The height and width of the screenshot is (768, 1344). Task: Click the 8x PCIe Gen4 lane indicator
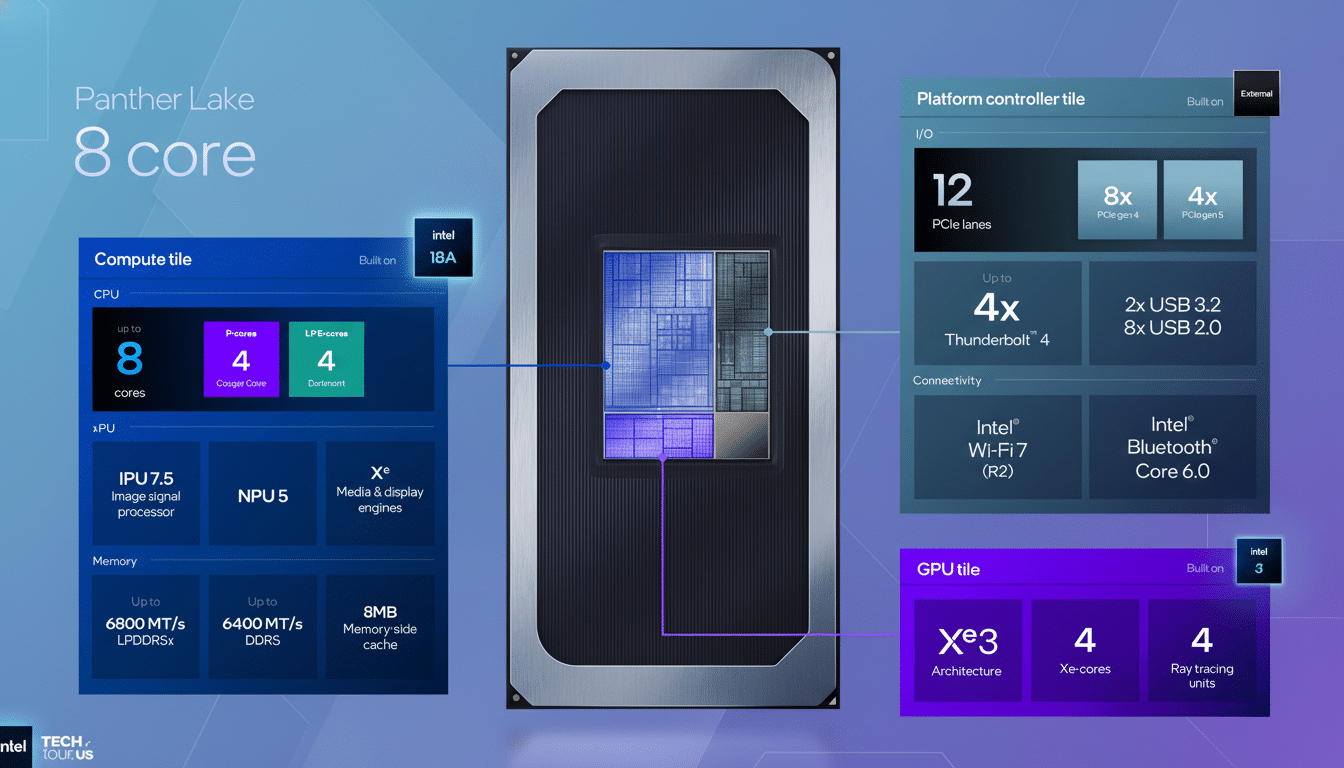[1117, 199]
